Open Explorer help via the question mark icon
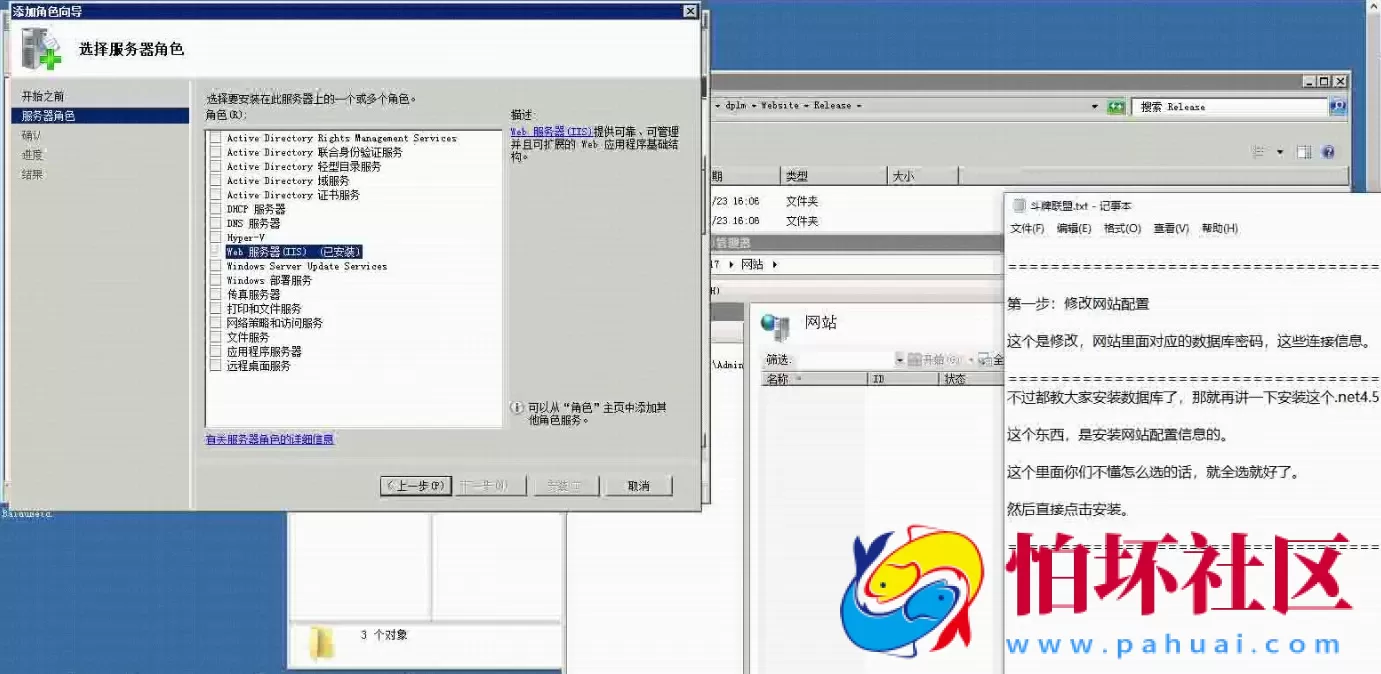The height and width of the screenshot is (674, 1381). (x=1328, y=152)
